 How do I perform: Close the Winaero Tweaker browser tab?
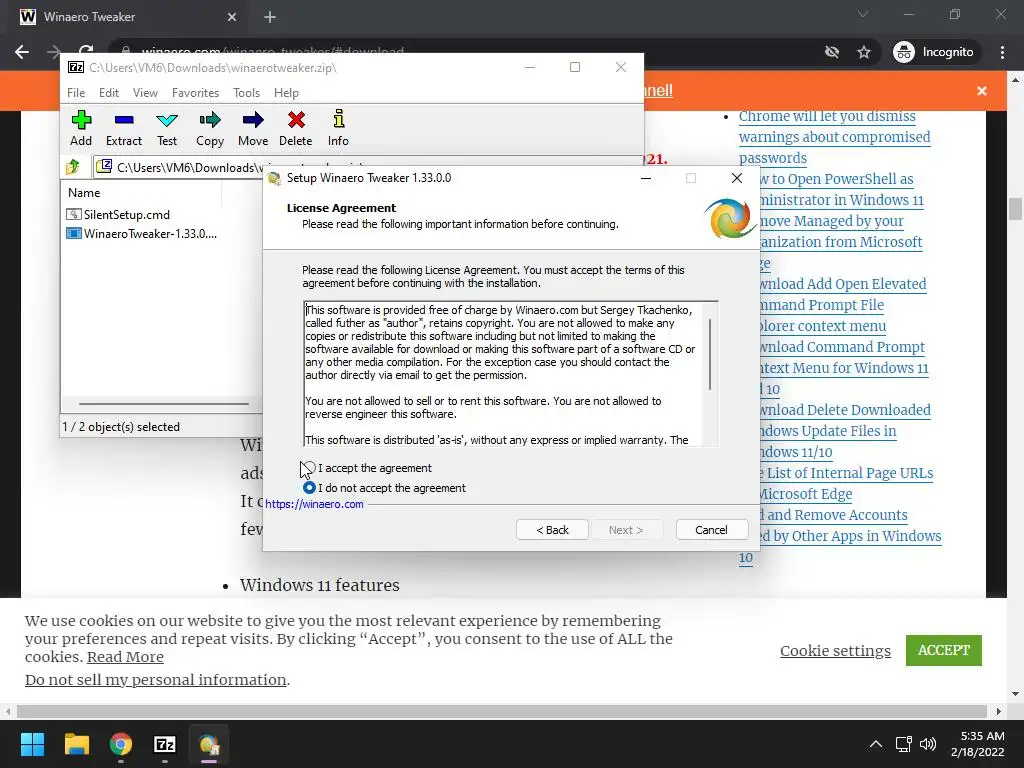pyautogui.click(x=232, y=17)
